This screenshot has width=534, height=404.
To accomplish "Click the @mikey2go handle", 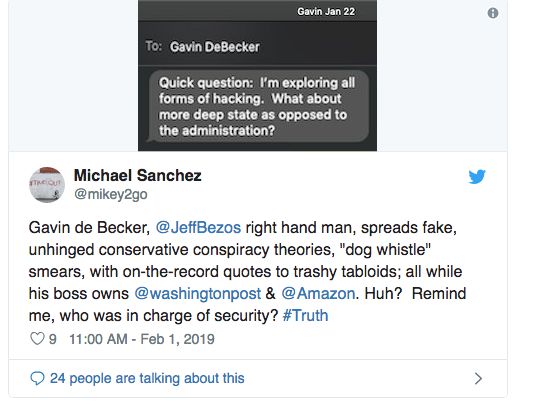I will pos(111,194).
